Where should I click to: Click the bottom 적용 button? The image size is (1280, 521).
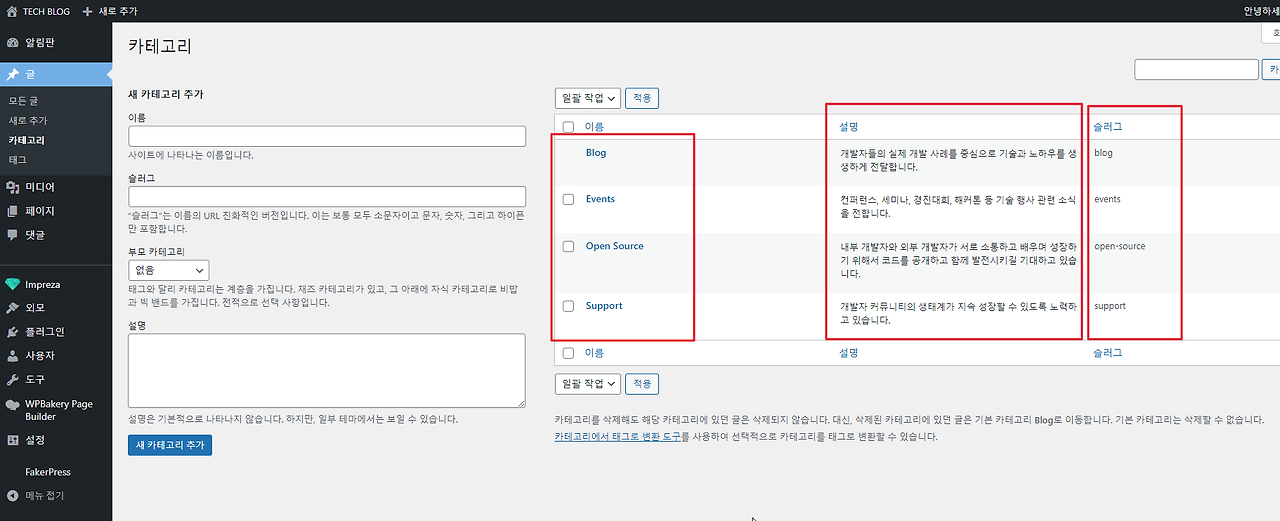642,384
